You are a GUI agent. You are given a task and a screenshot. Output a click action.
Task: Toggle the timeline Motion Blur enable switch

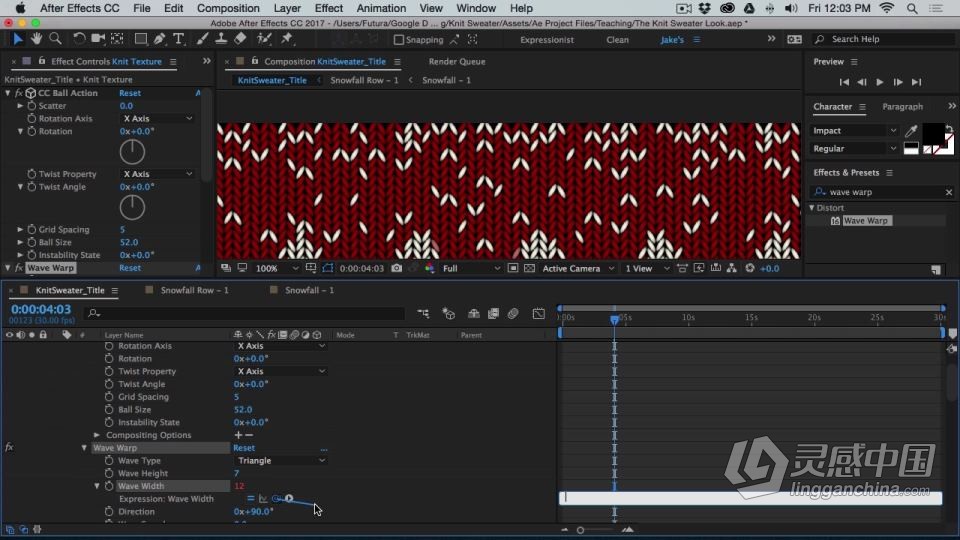pyautogui.click(x=513, y=313)
